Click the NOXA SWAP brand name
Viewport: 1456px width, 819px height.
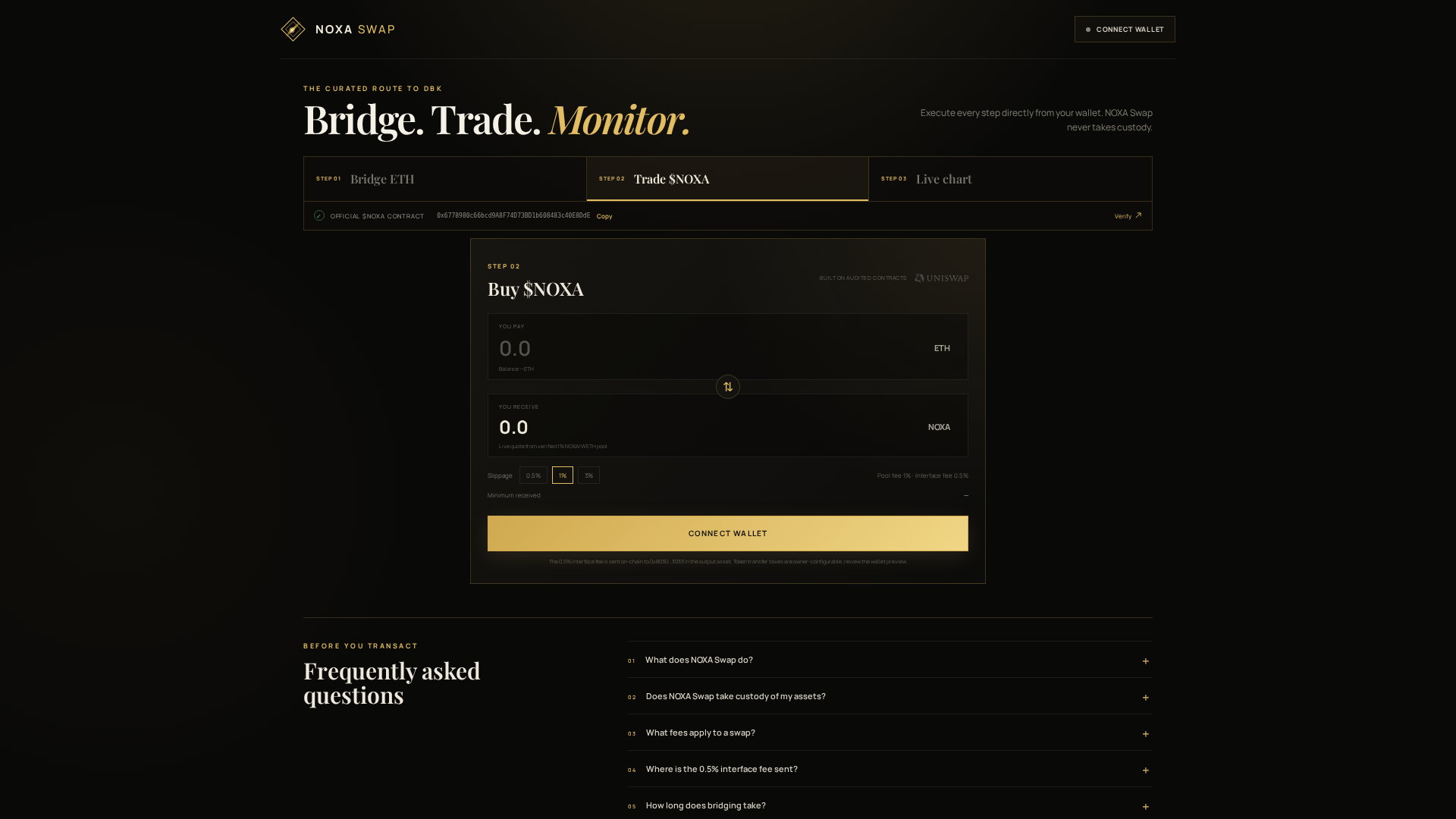pos(355,30)
